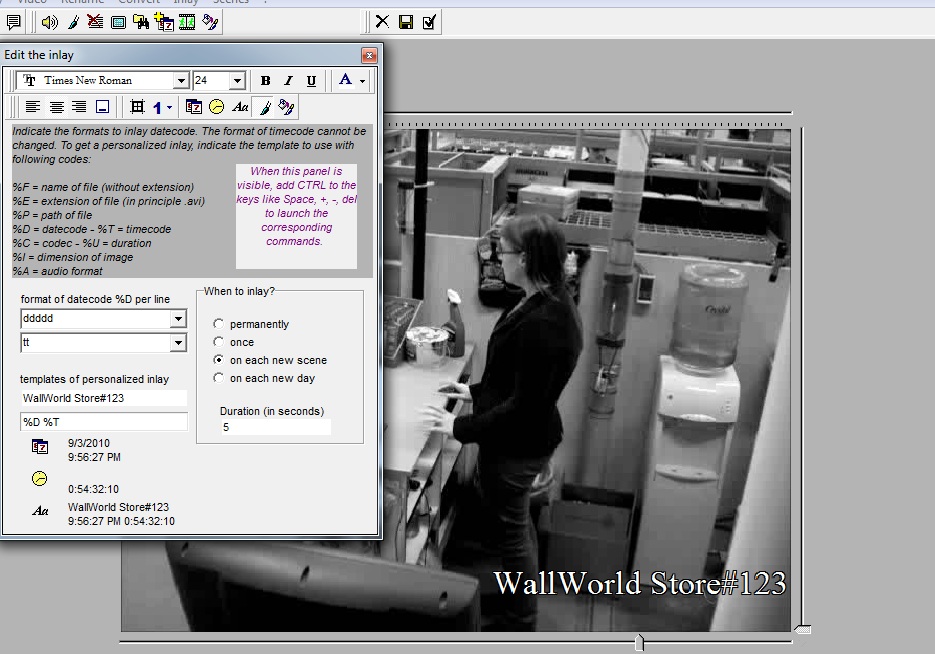Align inlay text left
Image resolution: width=935 pixels, height=654 pixels.
click(x=33, y=107)
